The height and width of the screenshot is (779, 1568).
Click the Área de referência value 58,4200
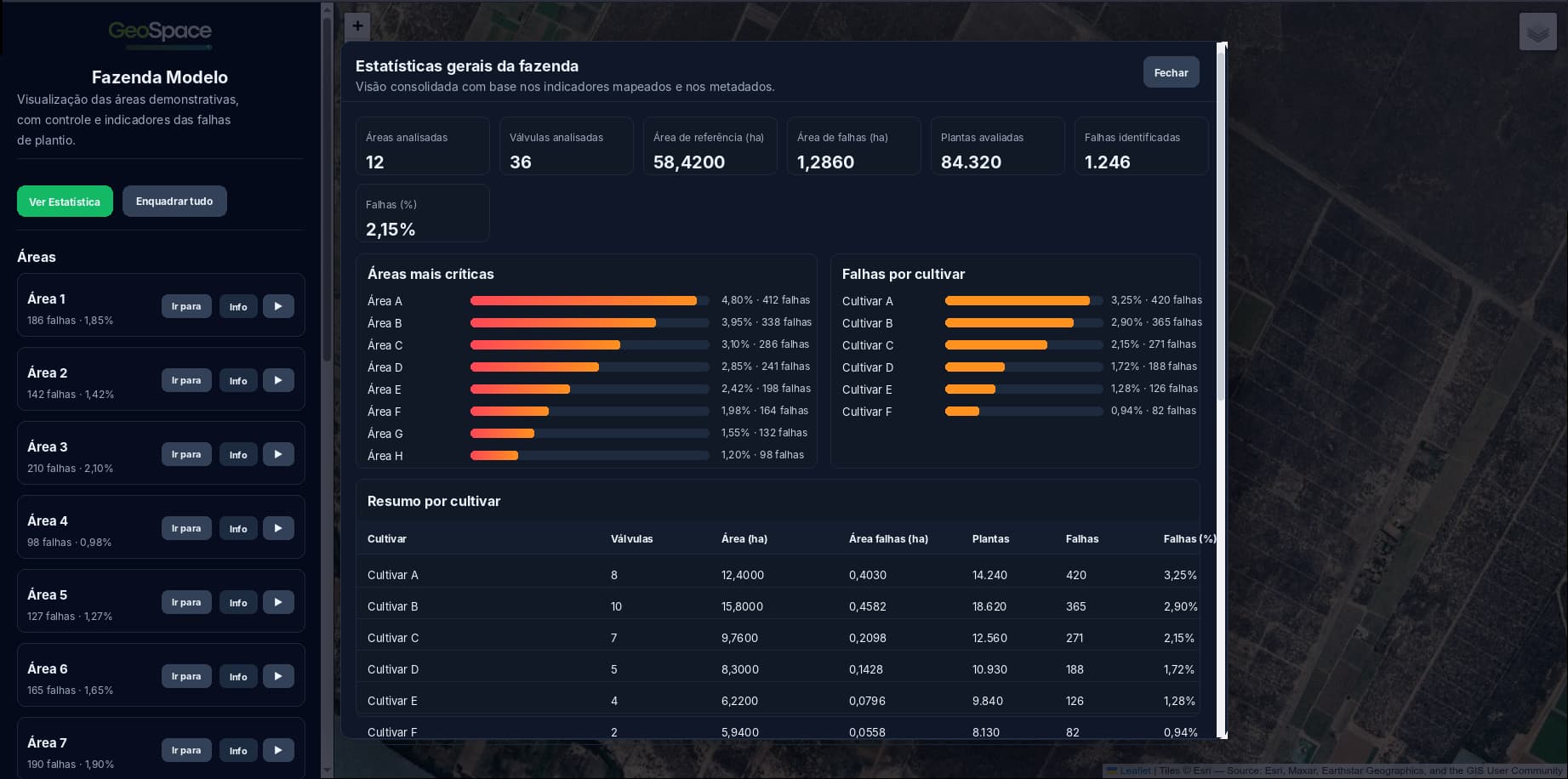[x=689, y=162]
